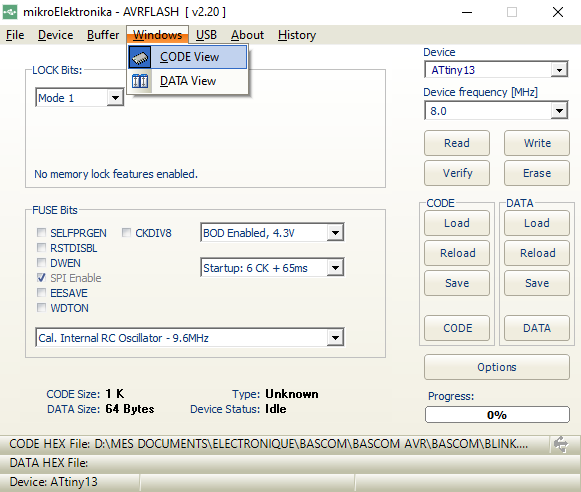Click the chip icon beside CODE View

pyautogui.click(x=140, y=57)
